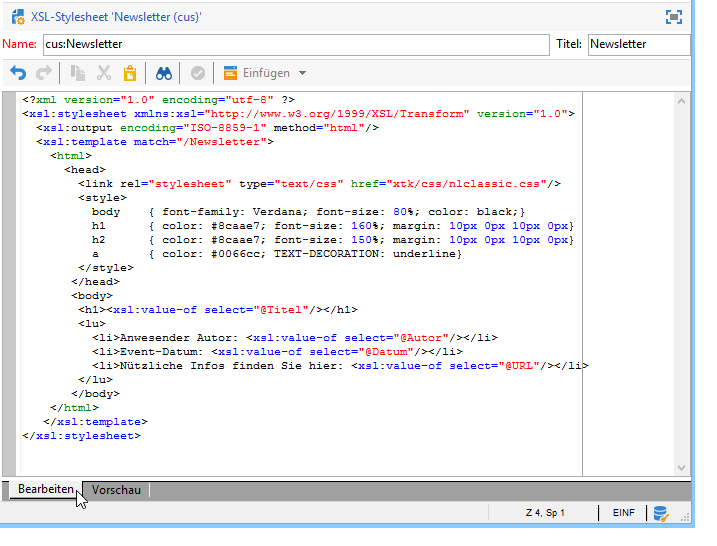
Task: Click the body font-family Verdana style line
Action: (308, 212)
